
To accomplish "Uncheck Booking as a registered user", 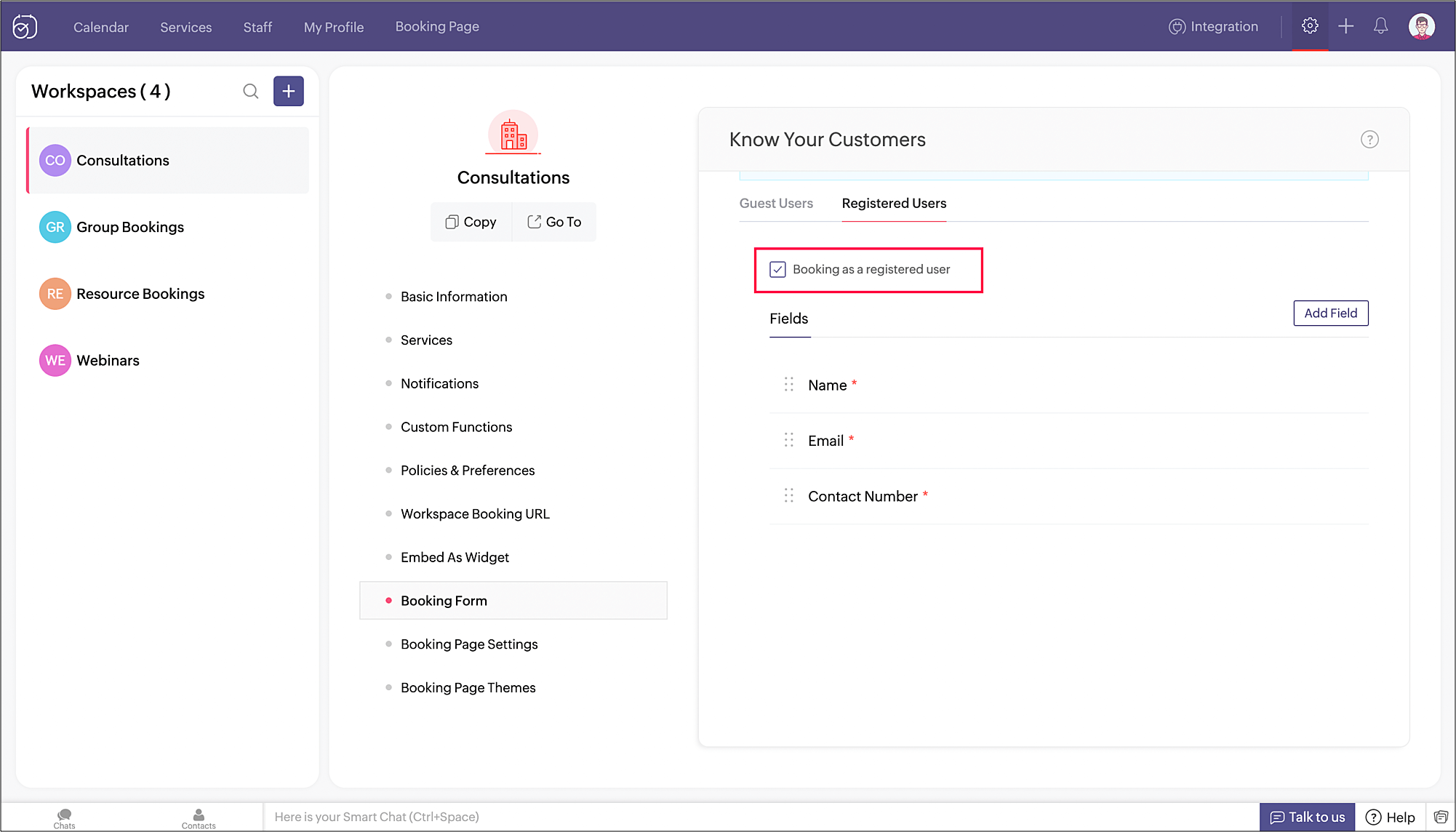I will coord(777,270).
